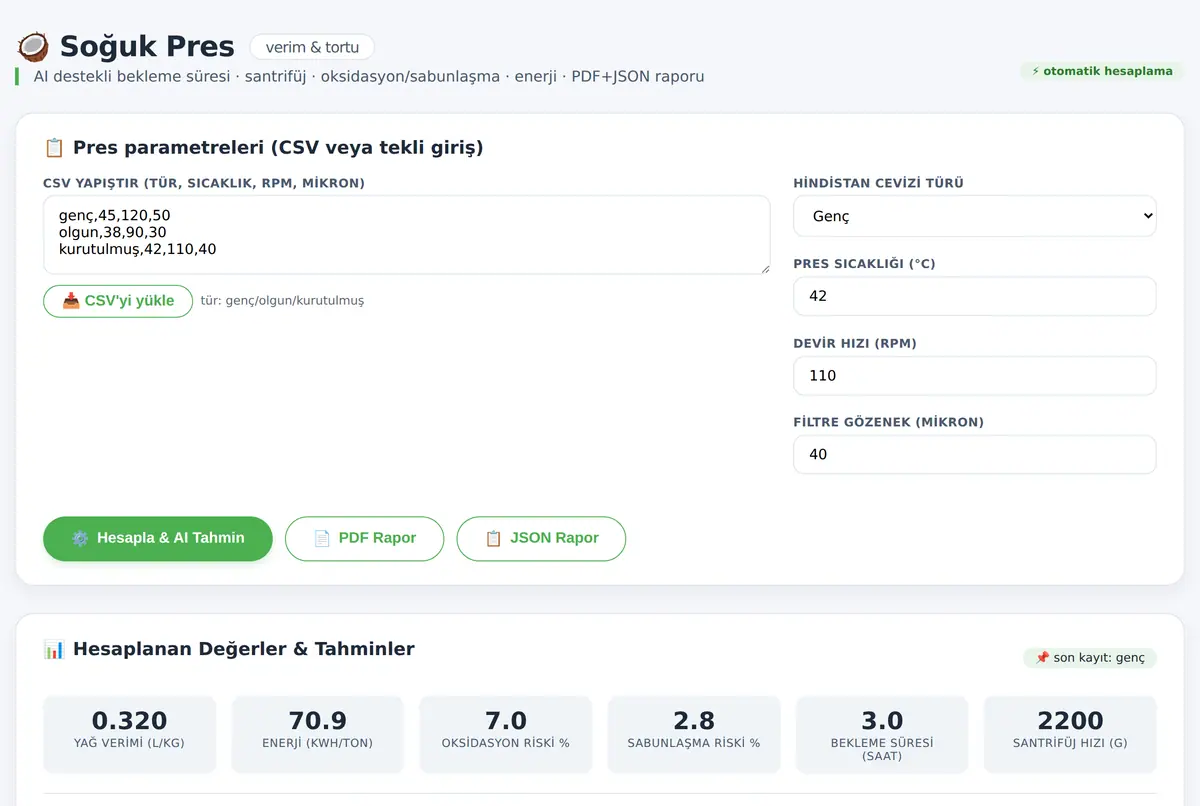This screenshot has width=1200, height=806.
Task: Open the Hindistan Cevizi Türü dropdown
Action: point(974,216)
